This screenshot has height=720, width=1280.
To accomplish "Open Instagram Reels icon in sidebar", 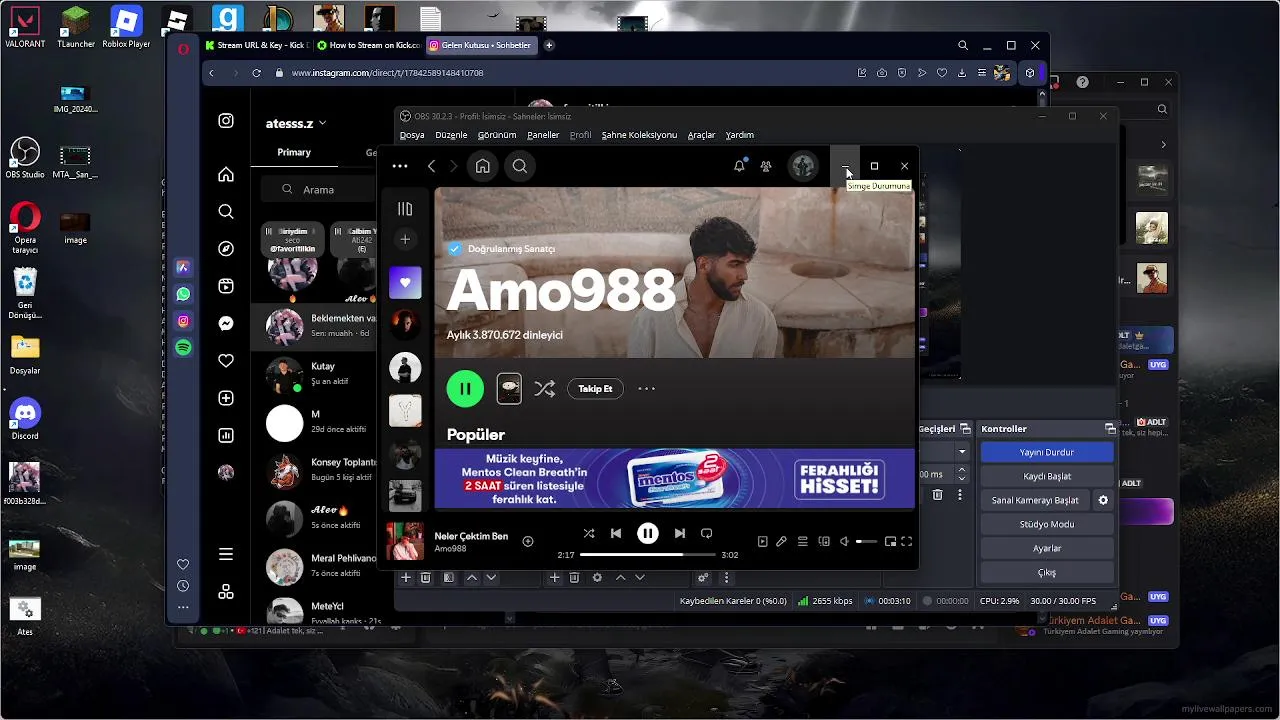I will (226, 286).
